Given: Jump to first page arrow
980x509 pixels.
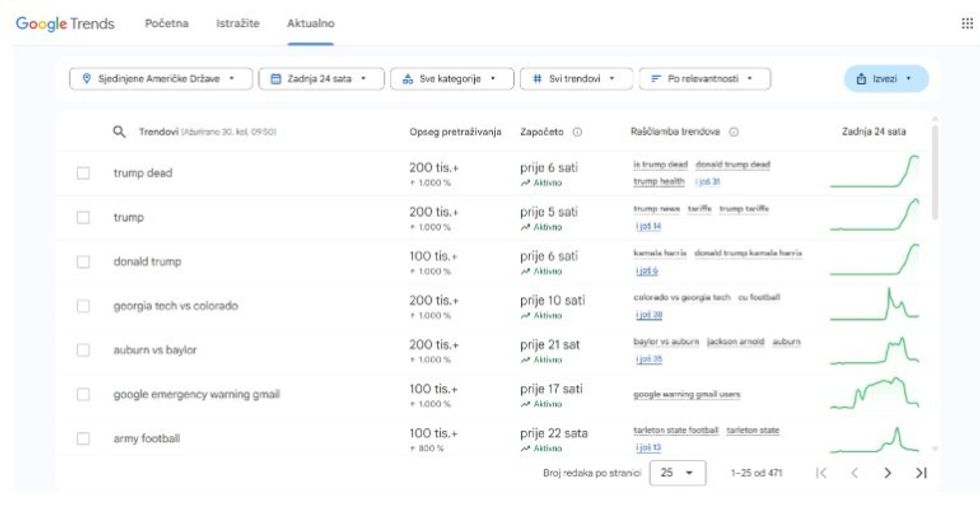Looking at the screenshot, I should click(x=821, y=473).
